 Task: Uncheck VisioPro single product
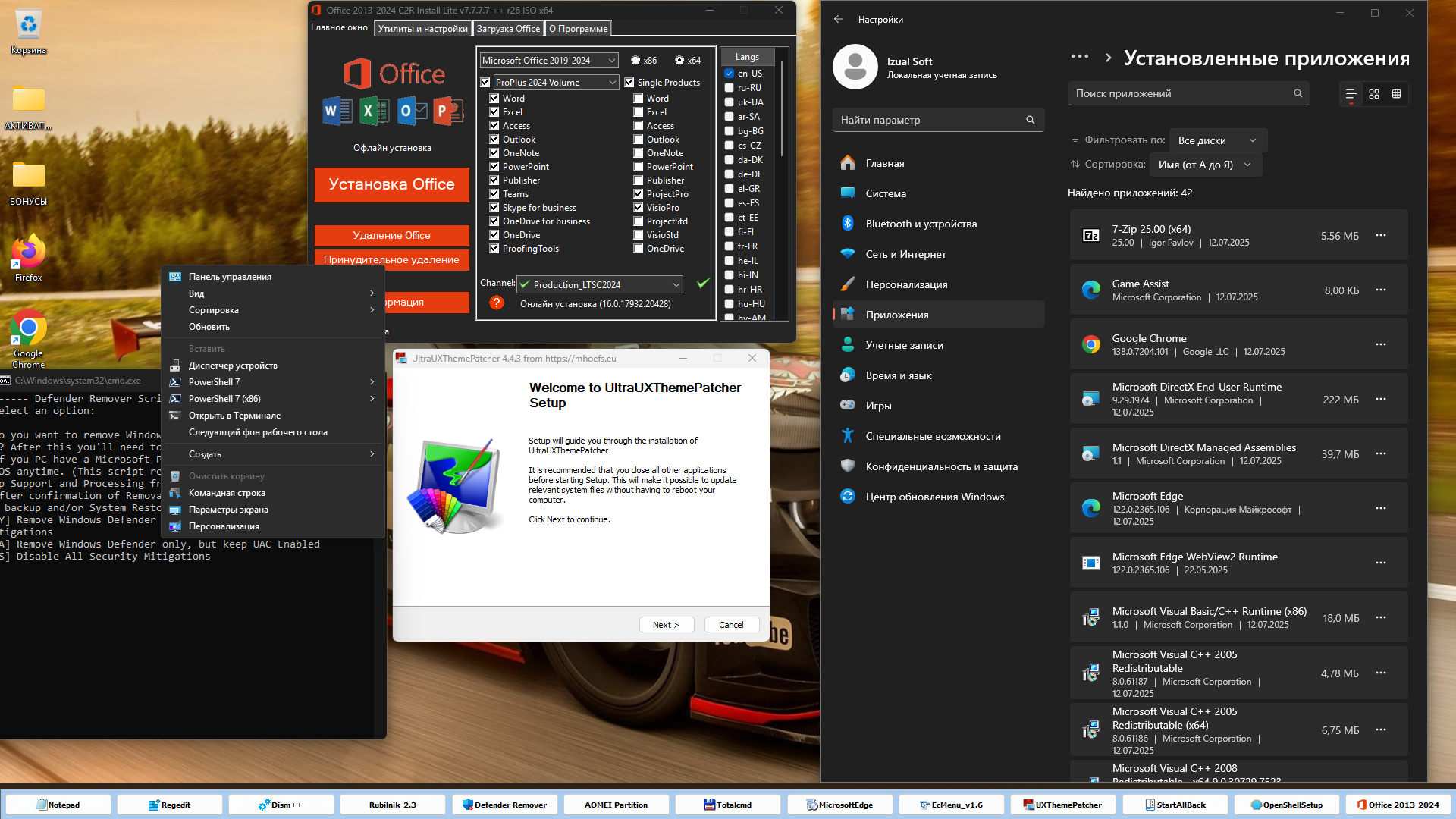639,208
